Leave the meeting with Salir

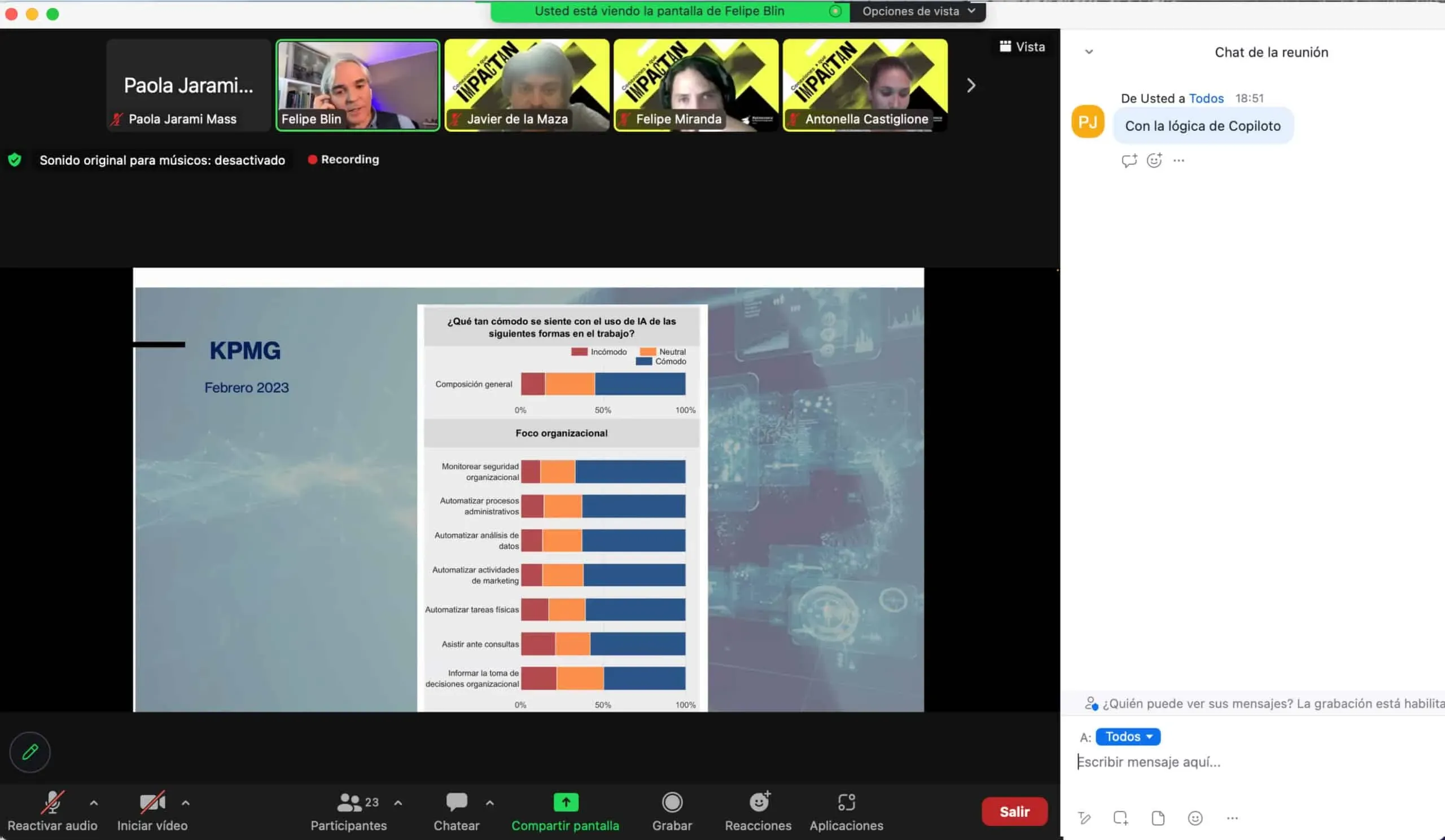point(1014,811)
